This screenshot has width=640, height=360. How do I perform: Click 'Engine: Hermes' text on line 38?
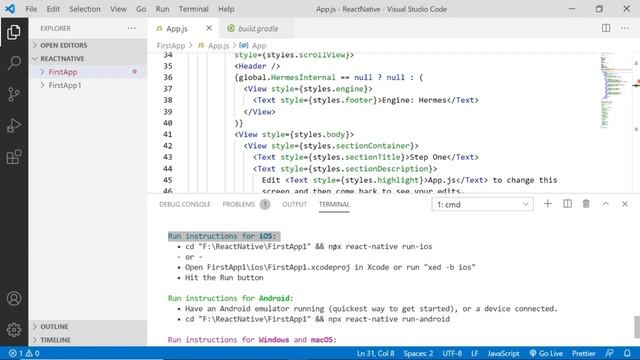pyautogui.click(x=414, y=100)
